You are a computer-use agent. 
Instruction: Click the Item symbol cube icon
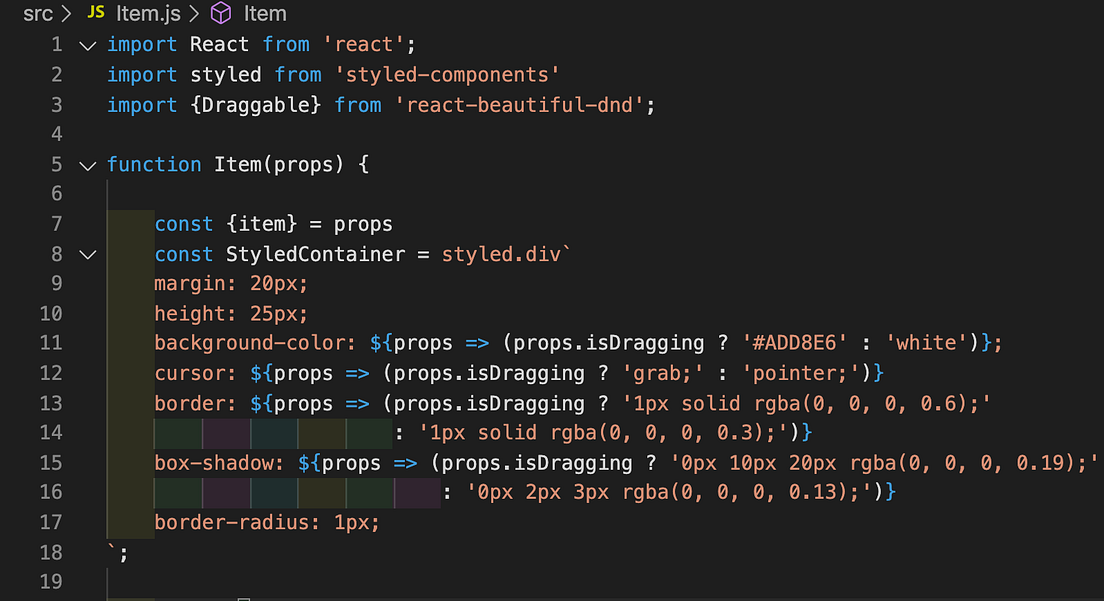point(221,13)
